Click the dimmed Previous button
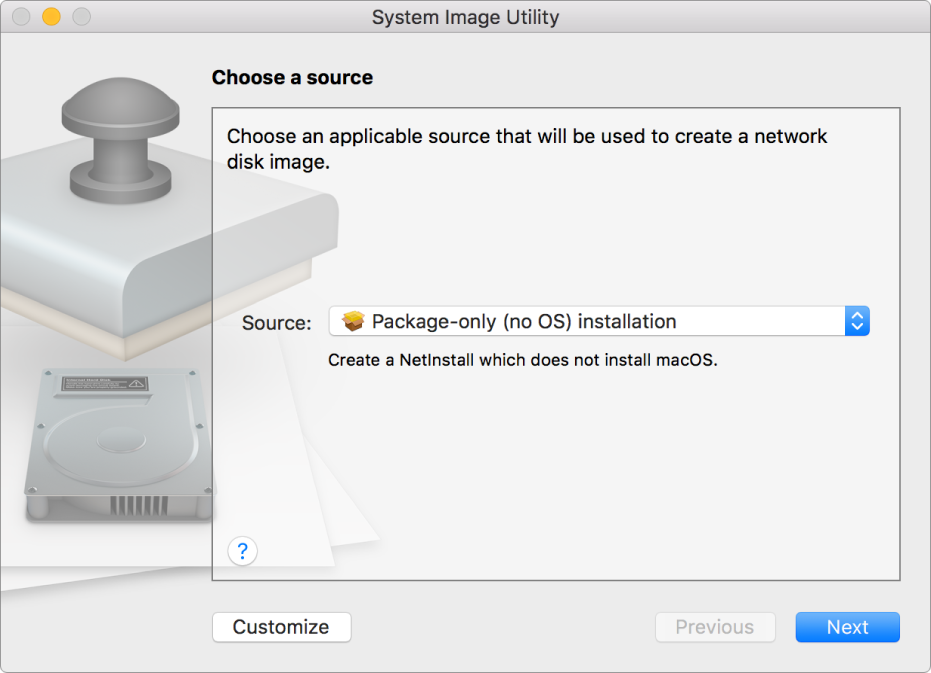 pos(714,627)
